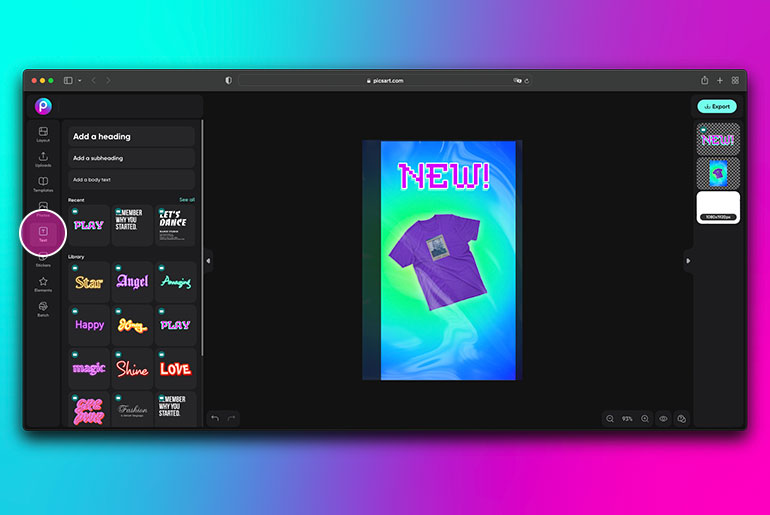Pick the Happy text style
Image resolution: width=770 pixels, height=515 pixels.
pyautogui.click(x=89, y=325)
